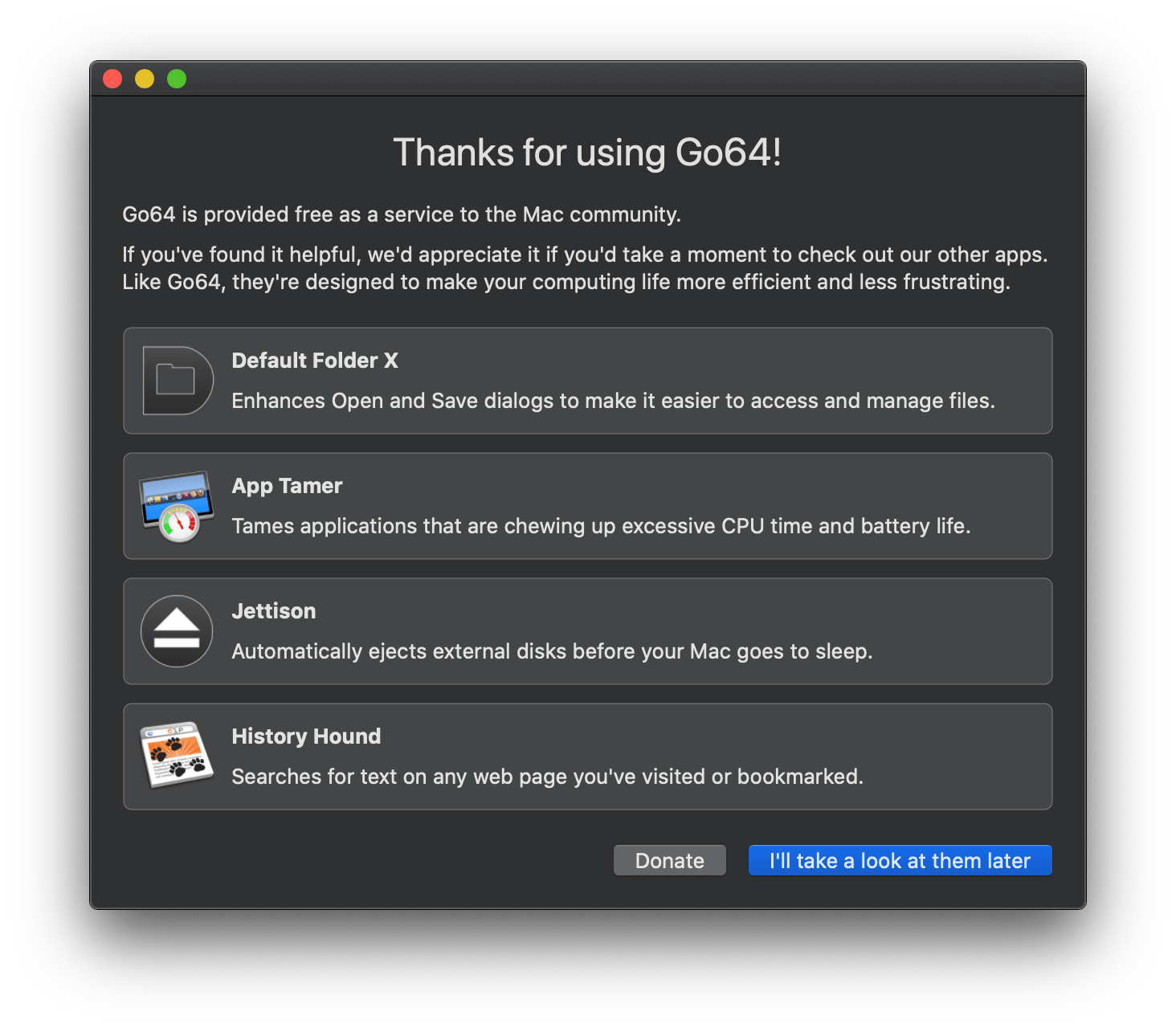Click the "Go64 is provided free" sentence

point(402,214)
